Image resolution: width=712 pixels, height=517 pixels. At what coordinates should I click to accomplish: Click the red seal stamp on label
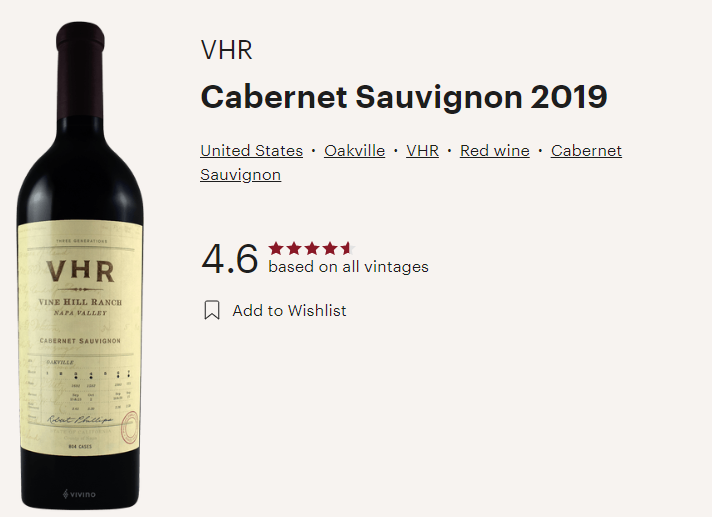[130, 427]
